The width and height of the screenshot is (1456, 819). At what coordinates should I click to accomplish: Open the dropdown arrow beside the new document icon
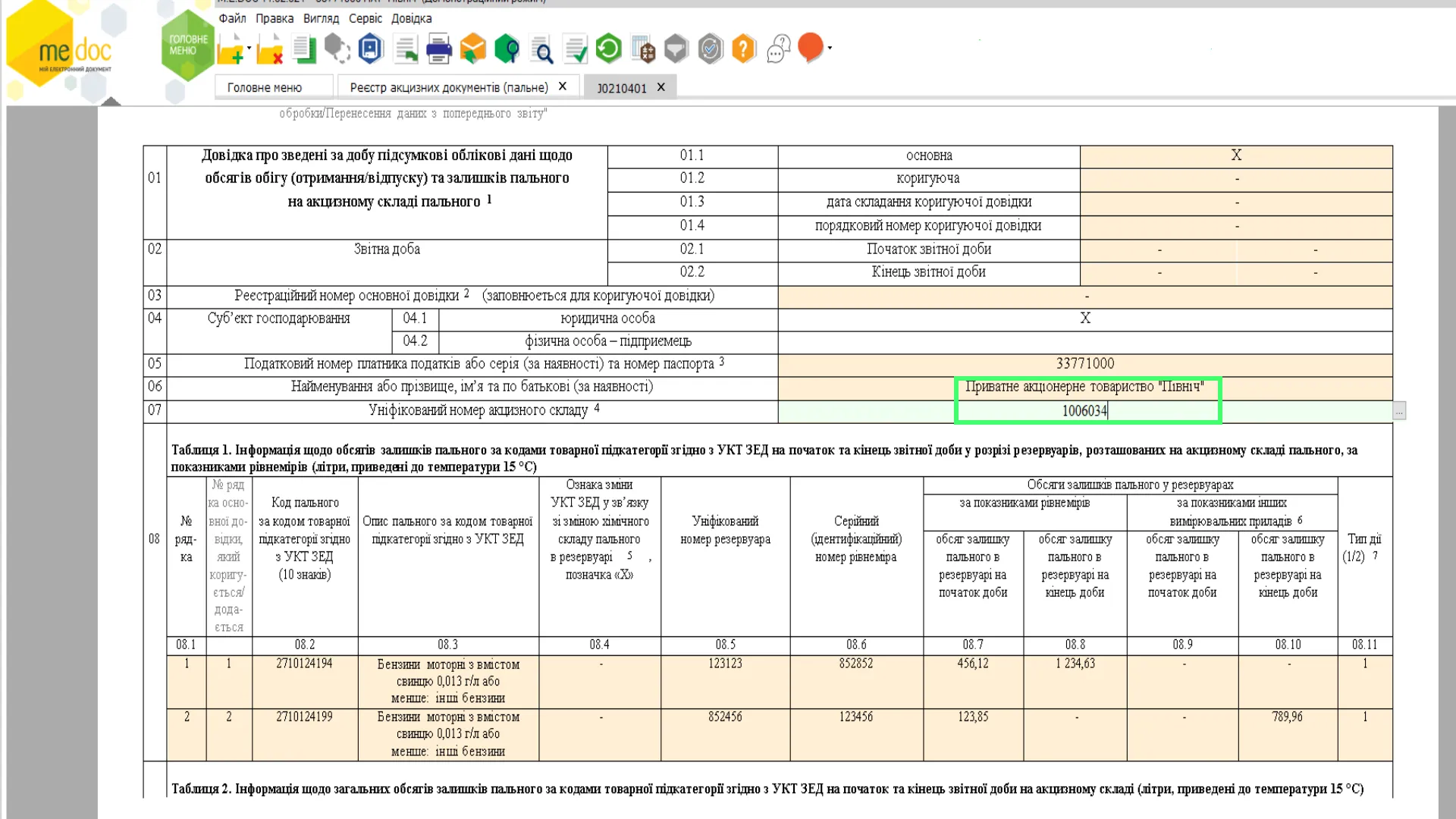coord(249,48)
